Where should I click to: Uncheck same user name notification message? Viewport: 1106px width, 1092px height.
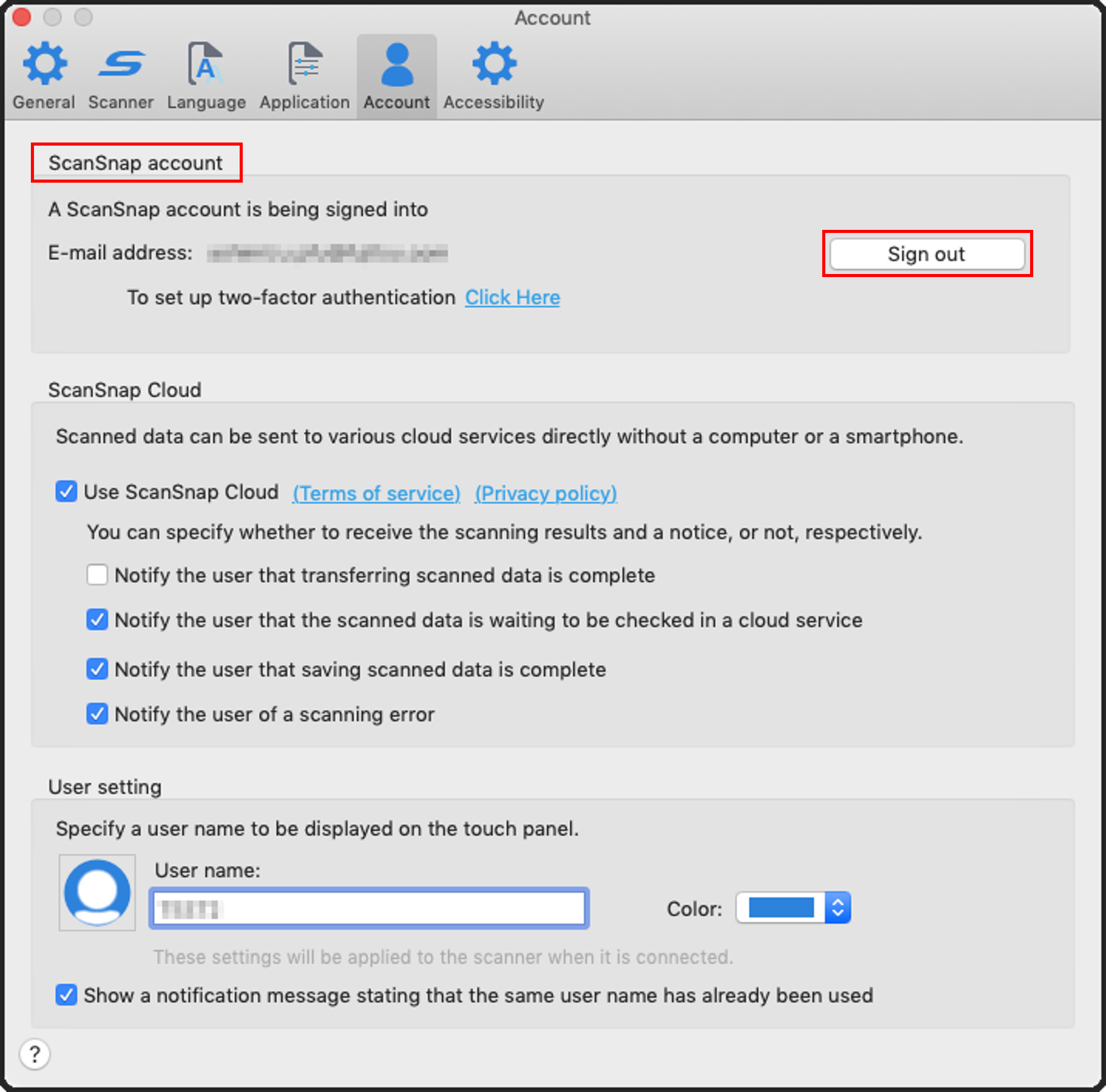coord(66,994)
